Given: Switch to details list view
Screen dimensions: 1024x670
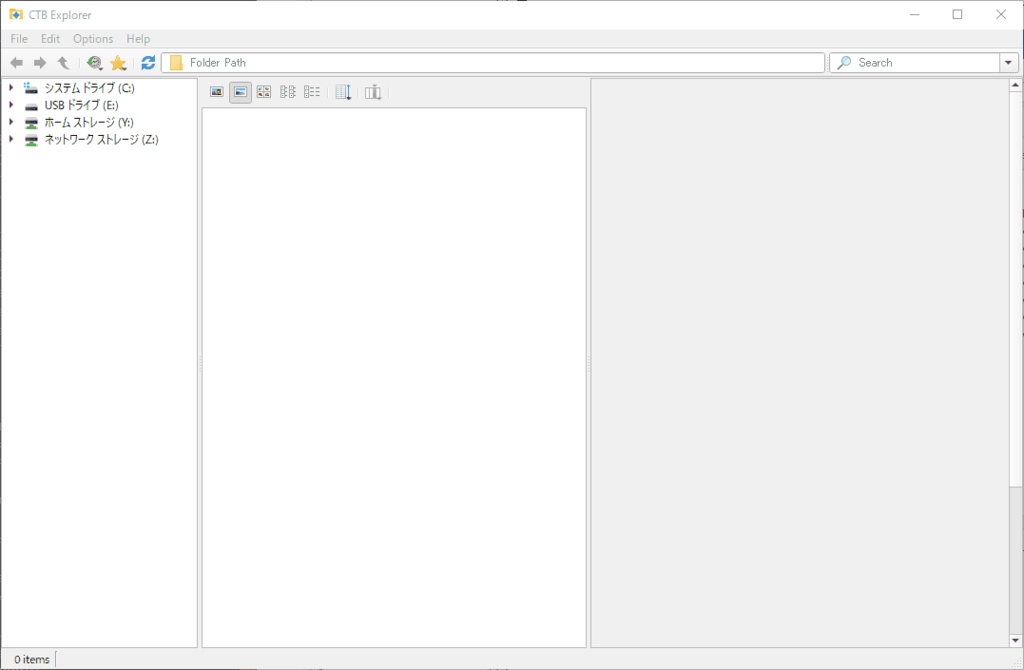Looking at the screenshot, I should click(312, 92).
